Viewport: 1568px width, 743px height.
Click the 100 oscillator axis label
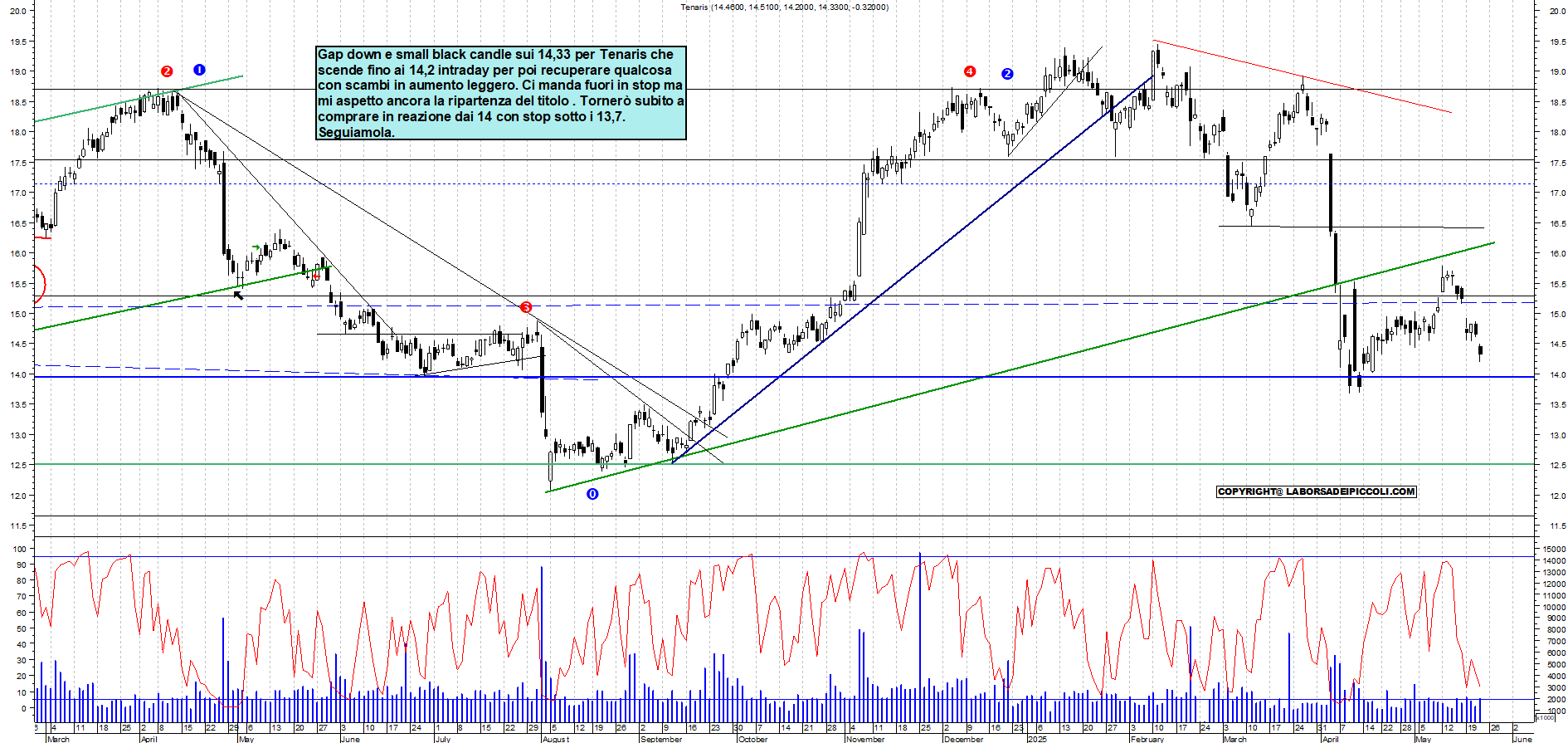[x=20, y=549]
